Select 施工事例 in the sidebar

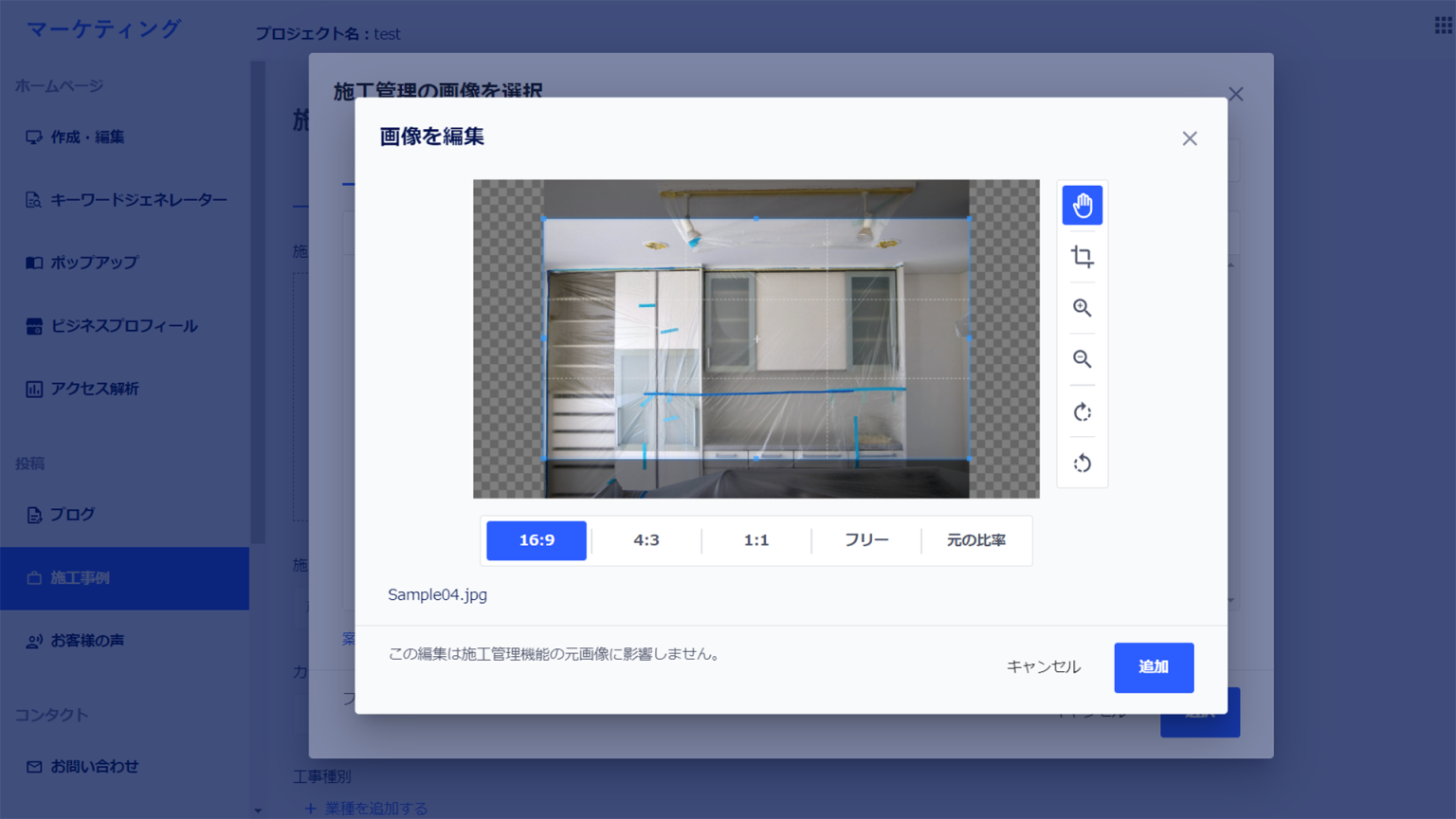(x=124, y=578)
